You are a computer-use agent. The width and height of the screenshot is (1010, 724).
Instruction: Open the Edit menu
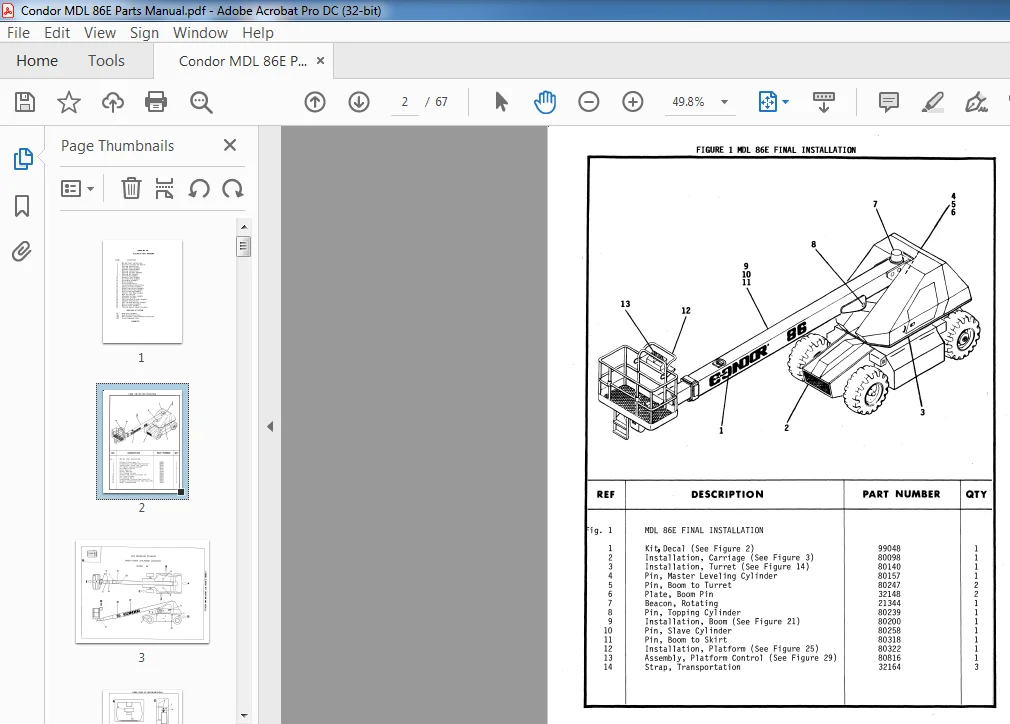(x=57, y=33)
